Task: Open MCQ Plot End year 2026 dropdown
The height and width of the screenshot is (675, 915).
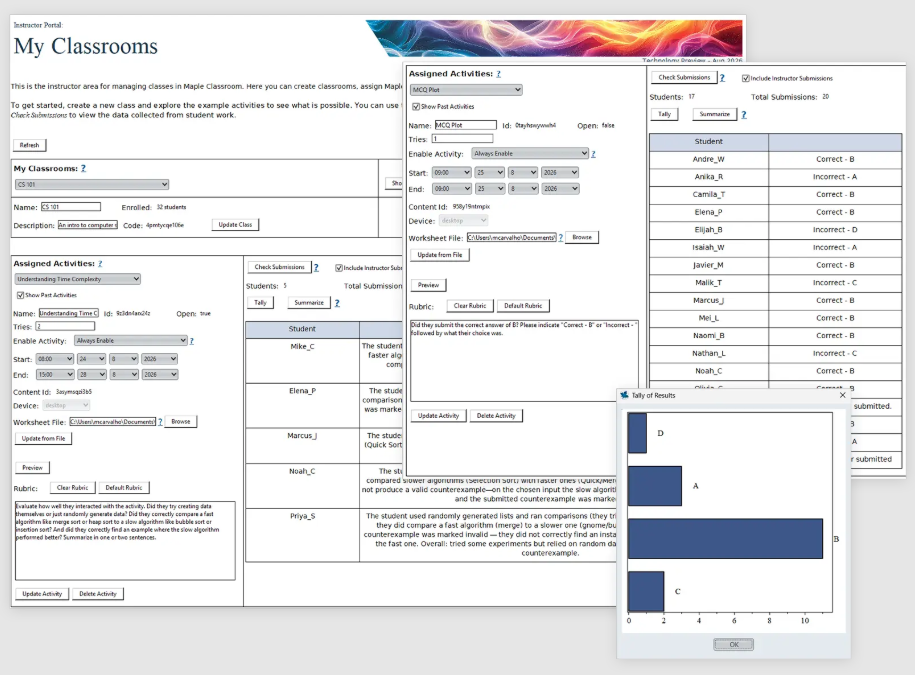Action: click(560, 189)
